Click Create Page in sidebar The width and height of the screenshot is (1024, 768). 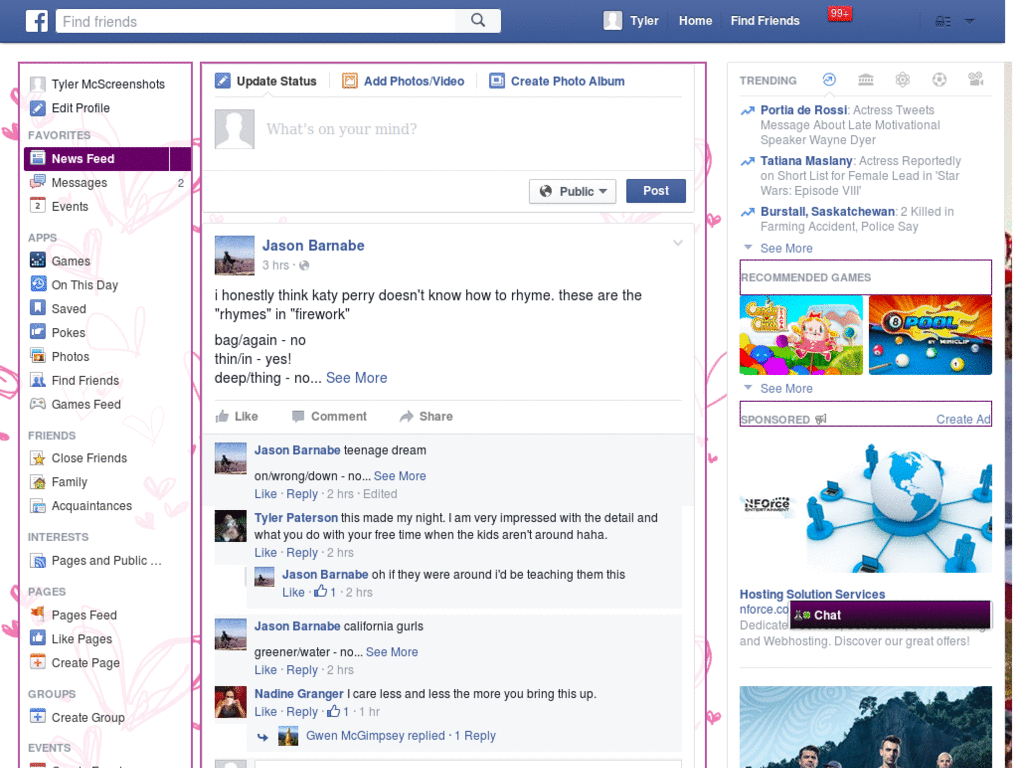coord(86,663)
